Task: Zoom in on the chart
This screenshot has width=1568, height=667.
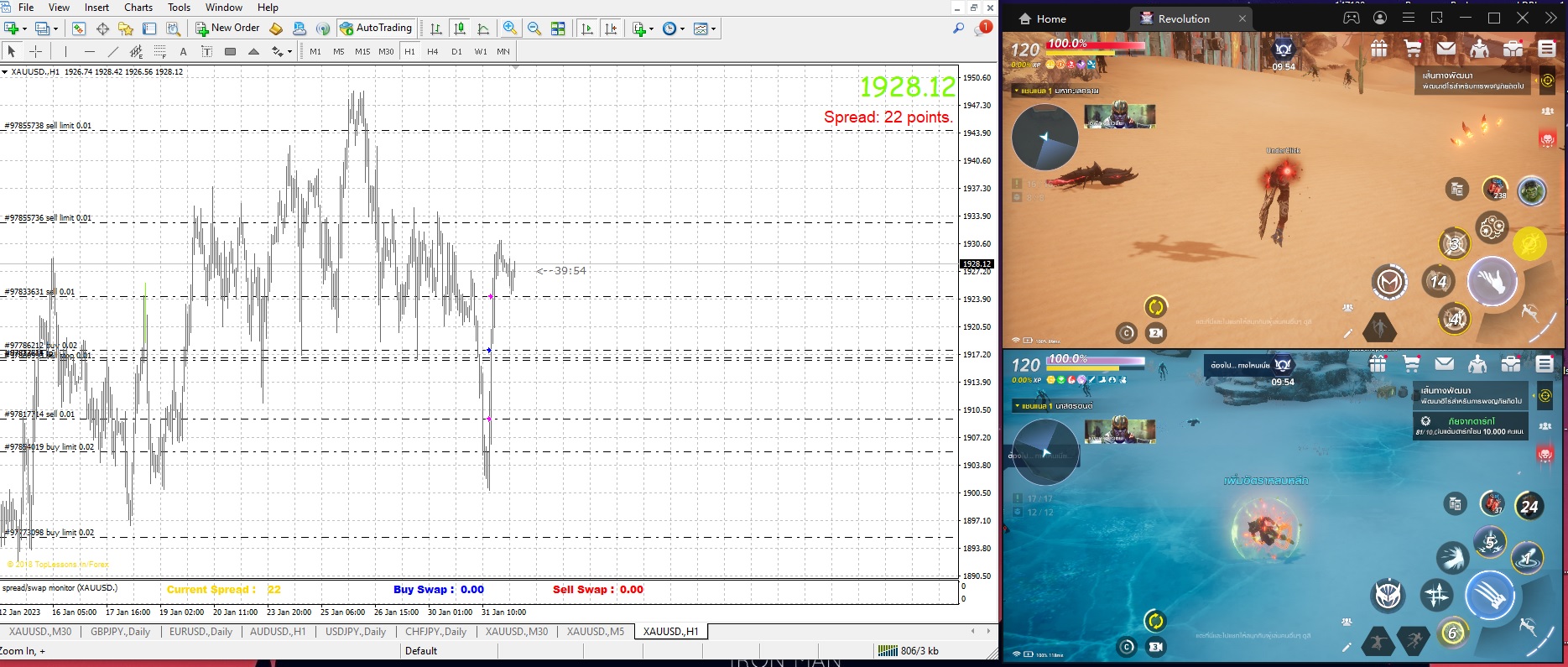Action: pyautogui.click(x=510, y=29)
